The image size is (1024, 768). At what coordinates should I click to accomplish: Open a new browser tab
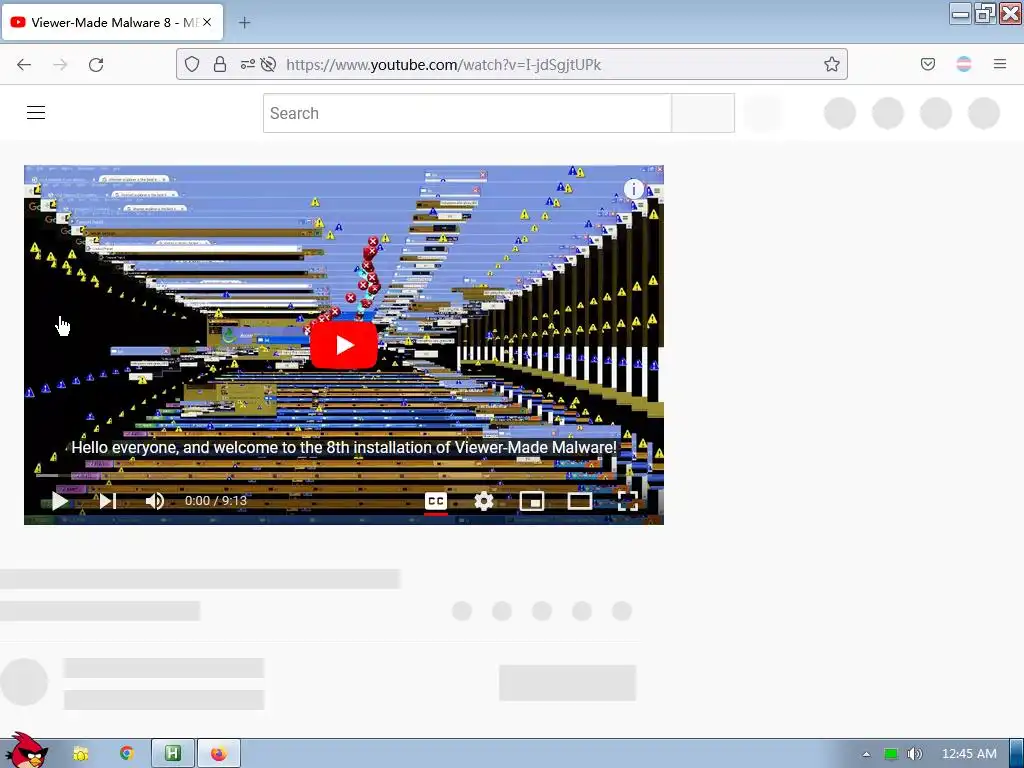244,23
